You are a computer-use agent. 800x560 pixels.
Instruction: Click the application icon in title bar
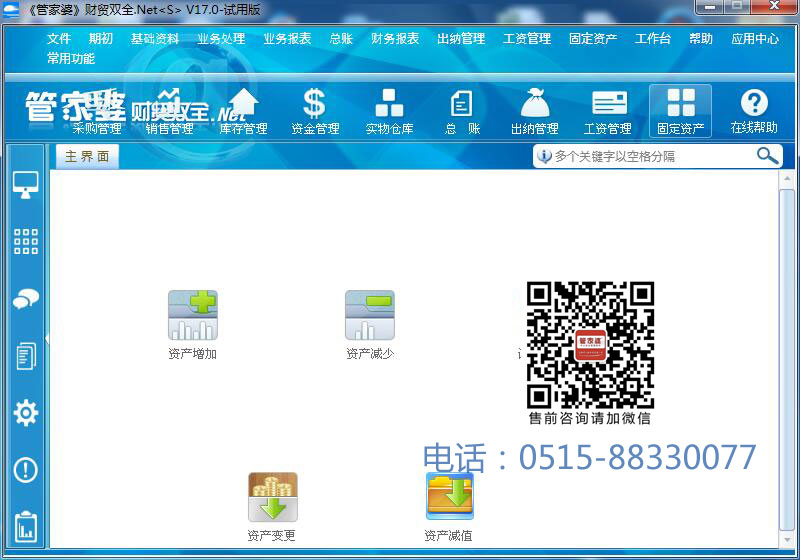(x=11, y=9)
